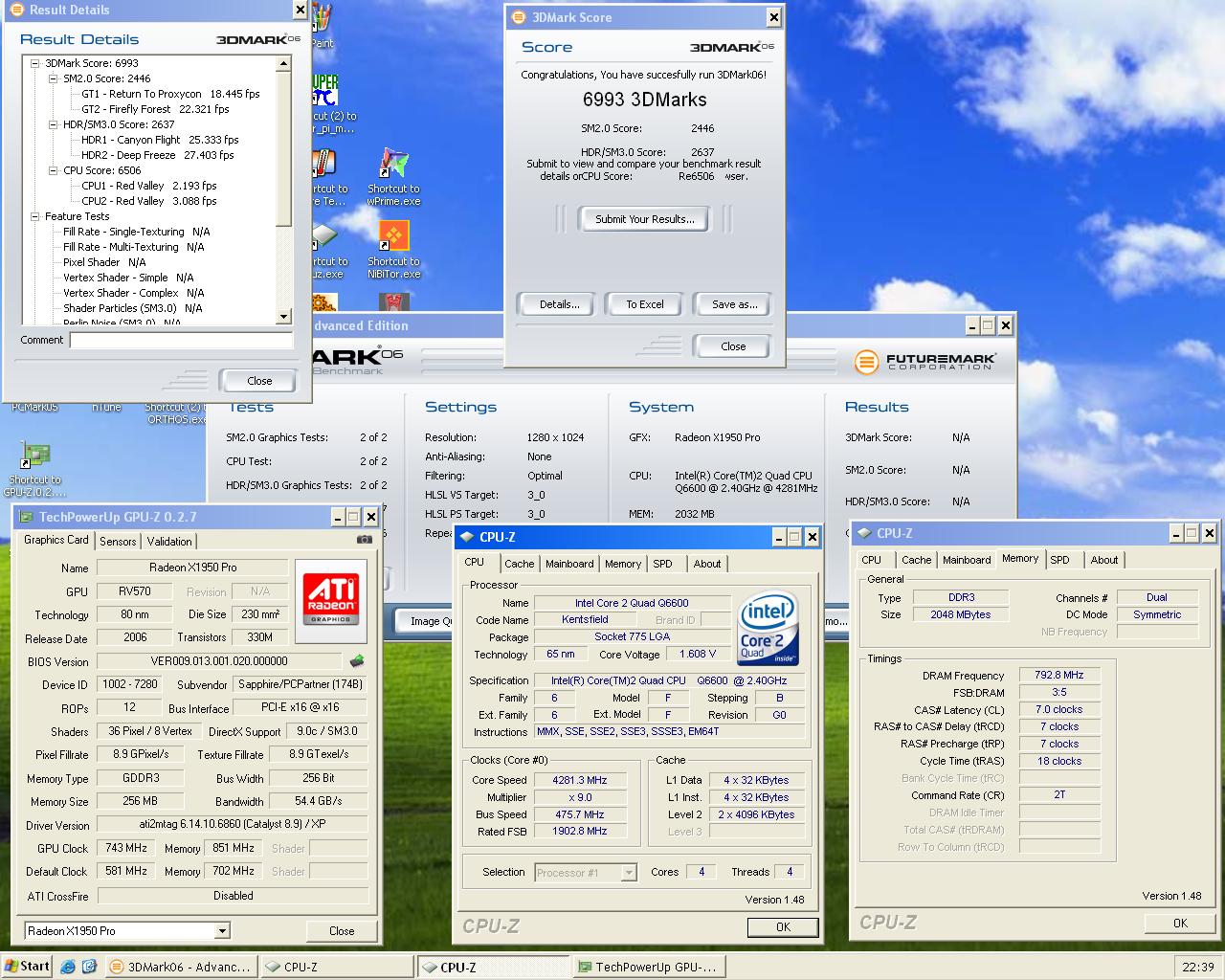Click the ATI Radeon logo in GPU-Z
Viewport: 1225px width, 980px height.
[330, 599]
